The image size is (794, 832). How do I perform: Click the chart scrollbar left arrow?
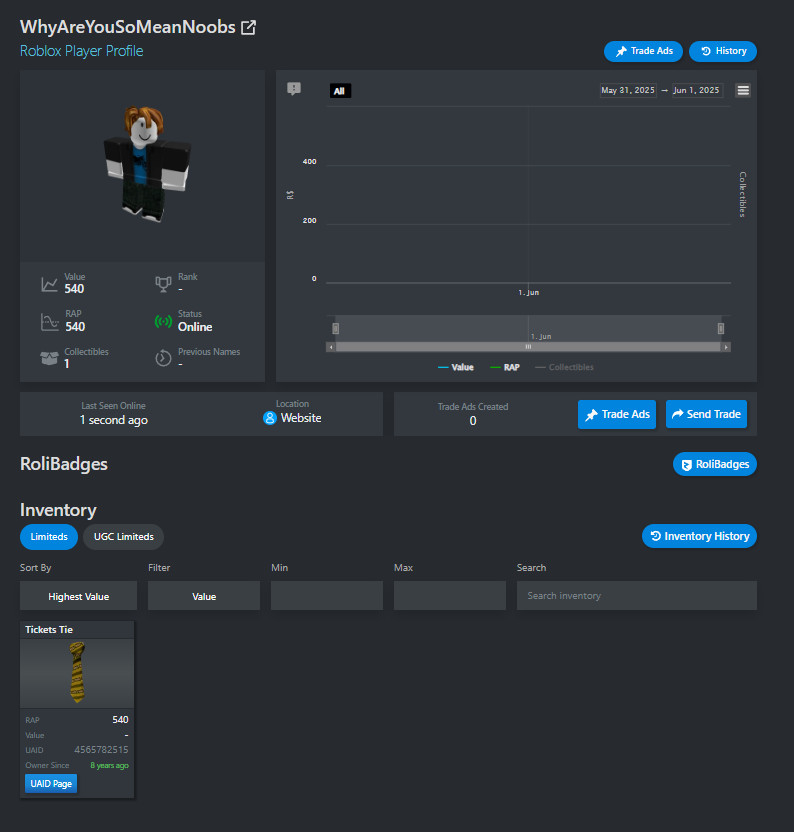tap(331, 347)
